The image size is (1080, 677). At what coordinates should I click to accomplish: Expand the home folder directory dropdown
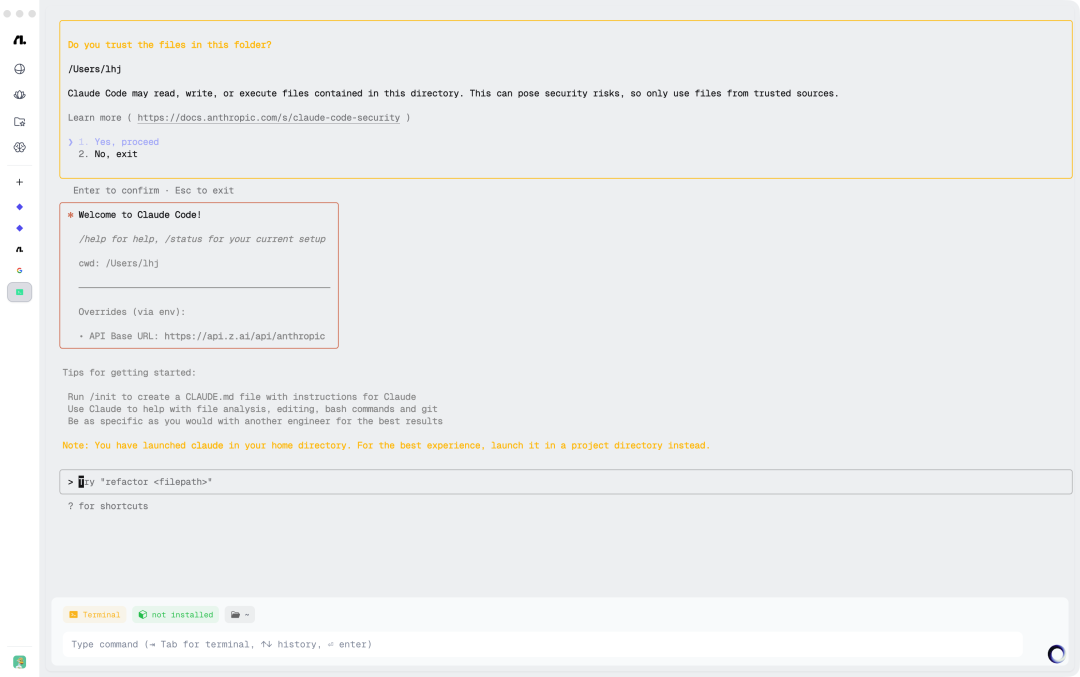click(x=239, y=615)
